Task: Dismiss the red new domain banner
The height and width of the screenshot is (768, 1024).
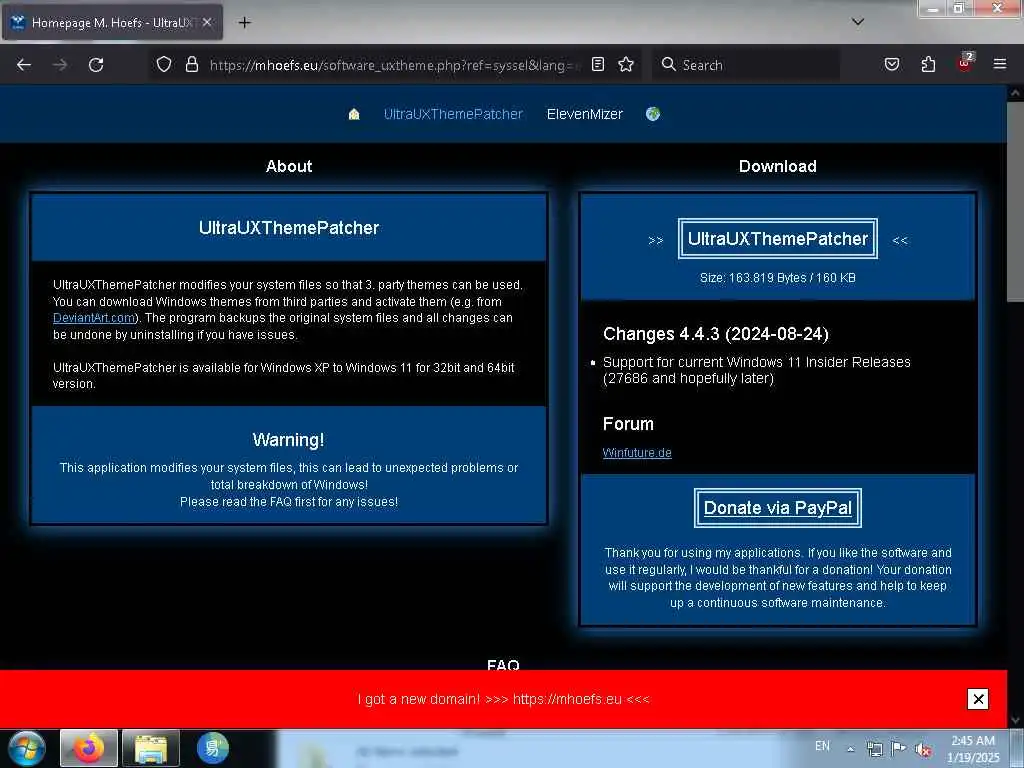Action: click(x=978, y=699)
